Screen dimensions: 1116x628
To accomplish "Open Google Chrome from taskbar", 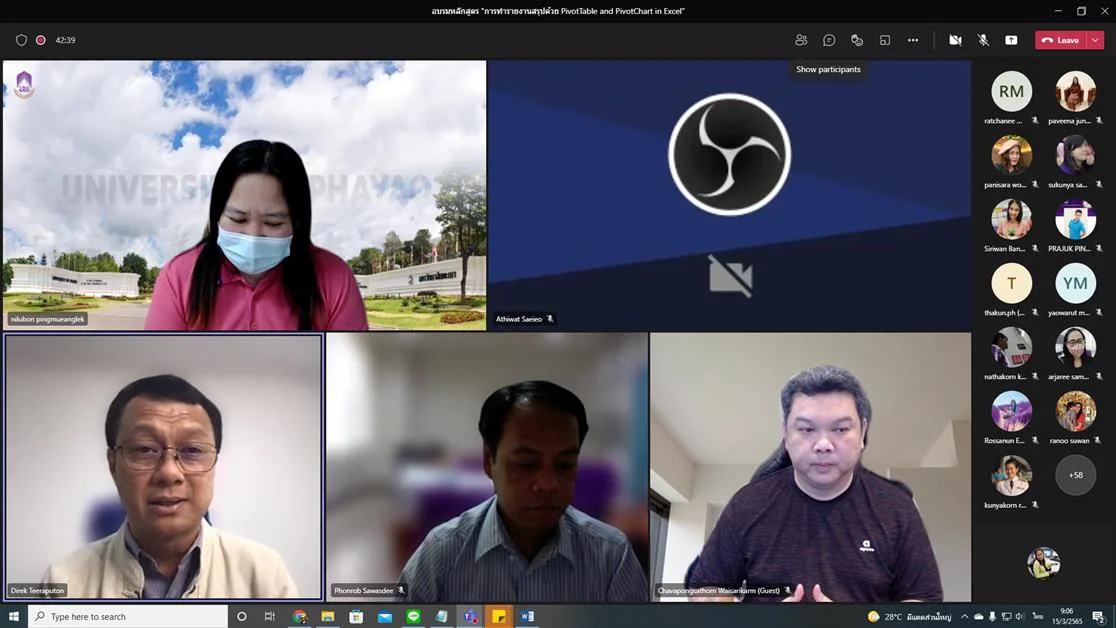I will (x=300, y=617).
